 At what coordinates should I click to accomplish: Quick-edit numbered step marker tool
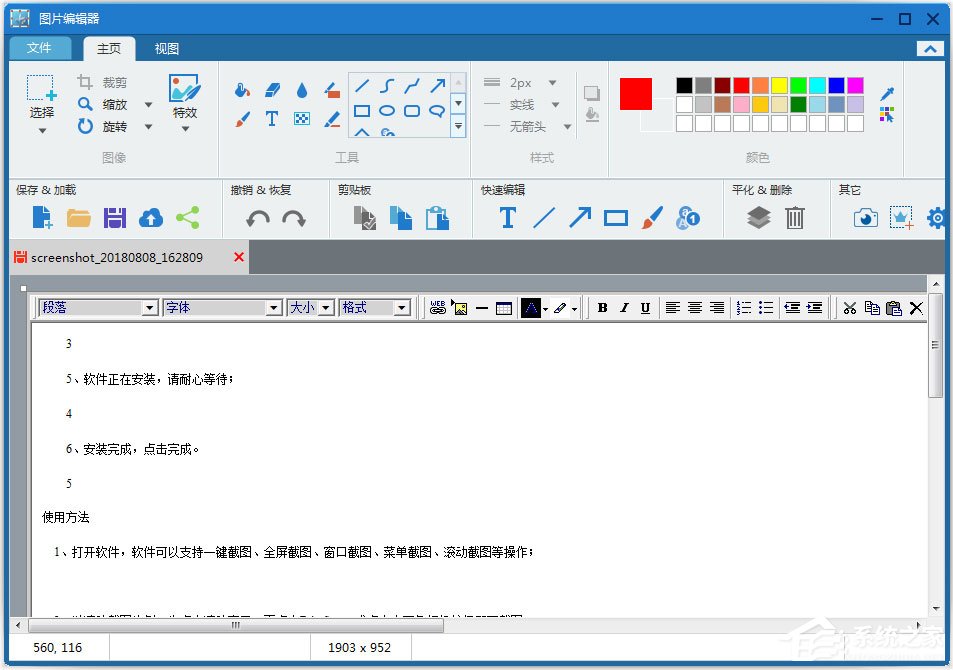(688, 218)
